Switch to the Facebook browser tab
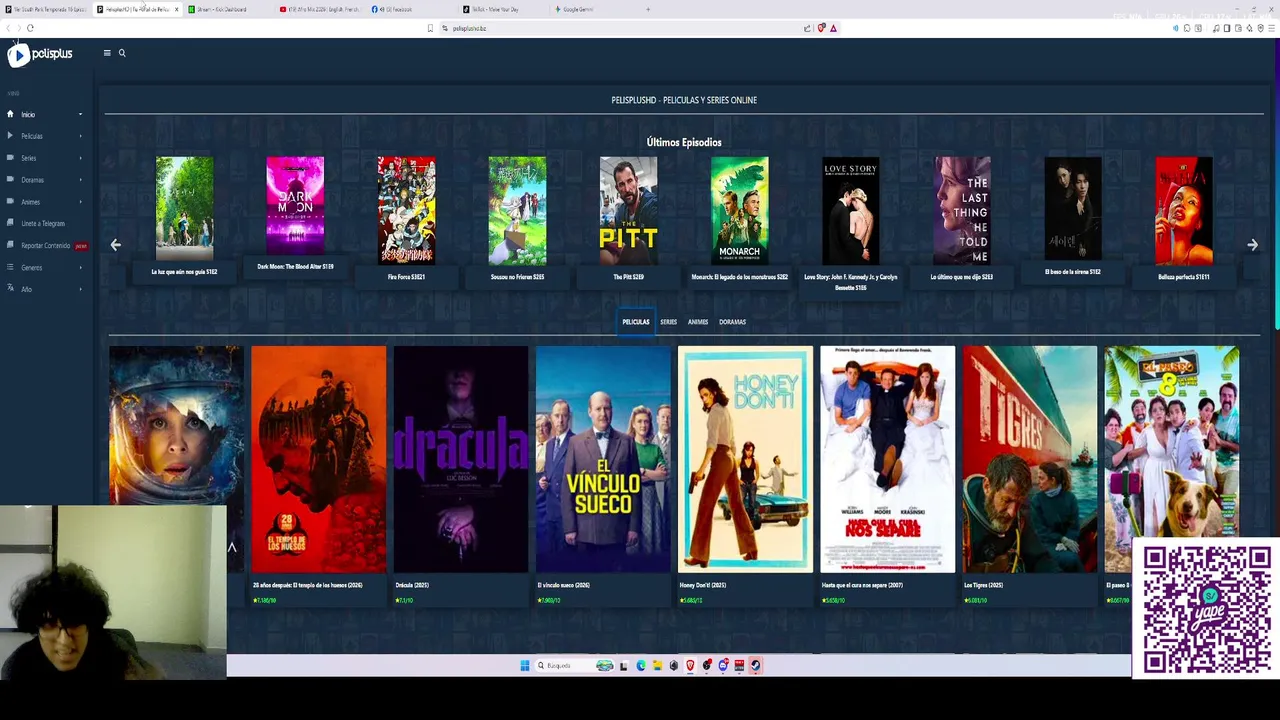This screenshot has height=720, width=1280. [412, 9]
